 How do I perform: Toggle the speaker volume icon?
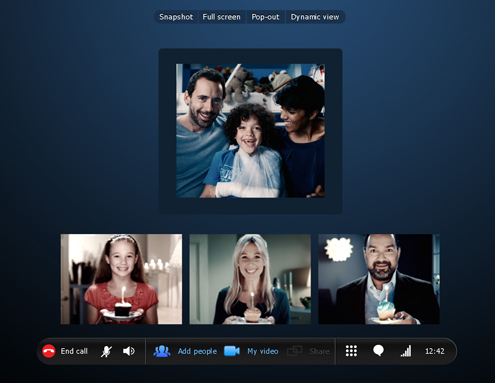129,351
